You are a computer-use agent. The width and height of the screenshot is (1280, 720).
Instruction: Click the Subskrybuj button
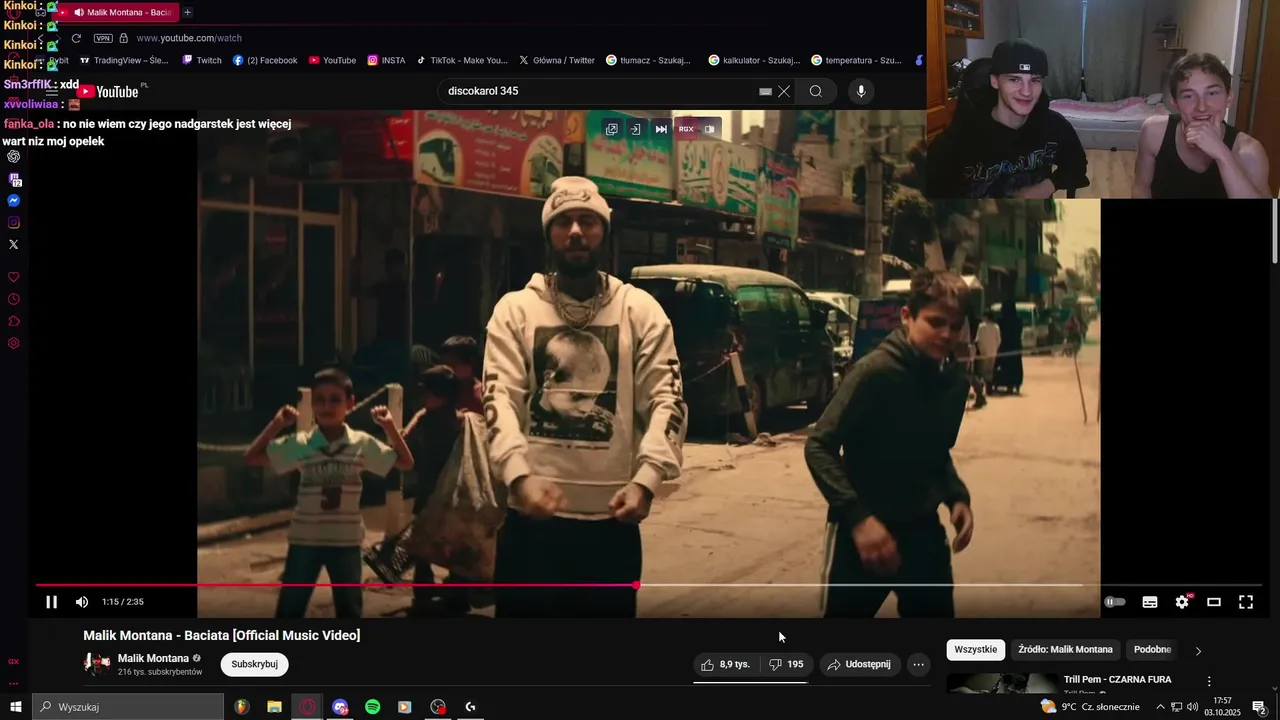[x=255, y=664]
